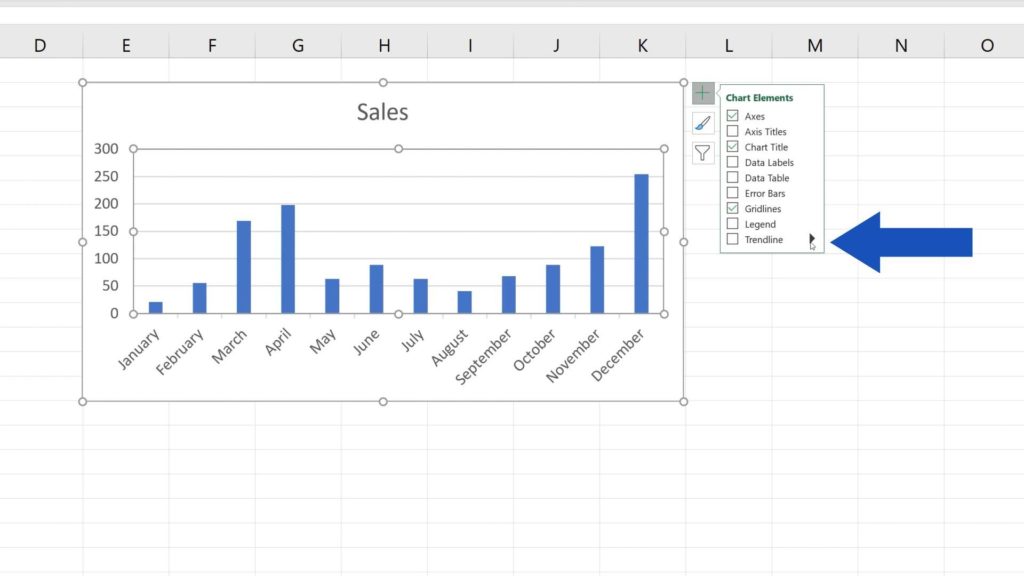Select the April bar
The height and width of the screenshot is (576, 1024).
pyautogui.click(x=288, y=259)
